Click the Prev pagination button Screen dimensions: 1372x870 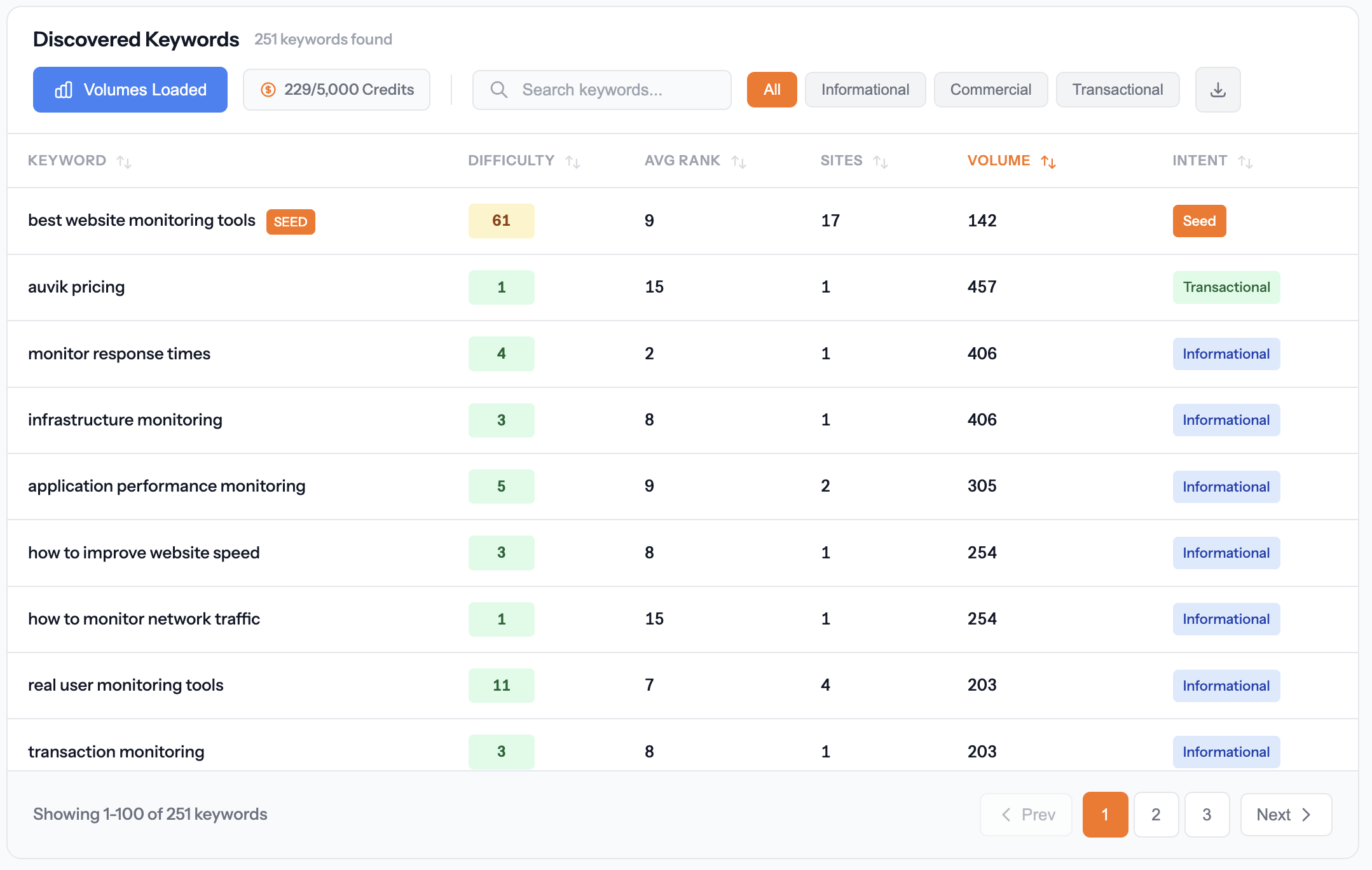tap(1026, 814)
